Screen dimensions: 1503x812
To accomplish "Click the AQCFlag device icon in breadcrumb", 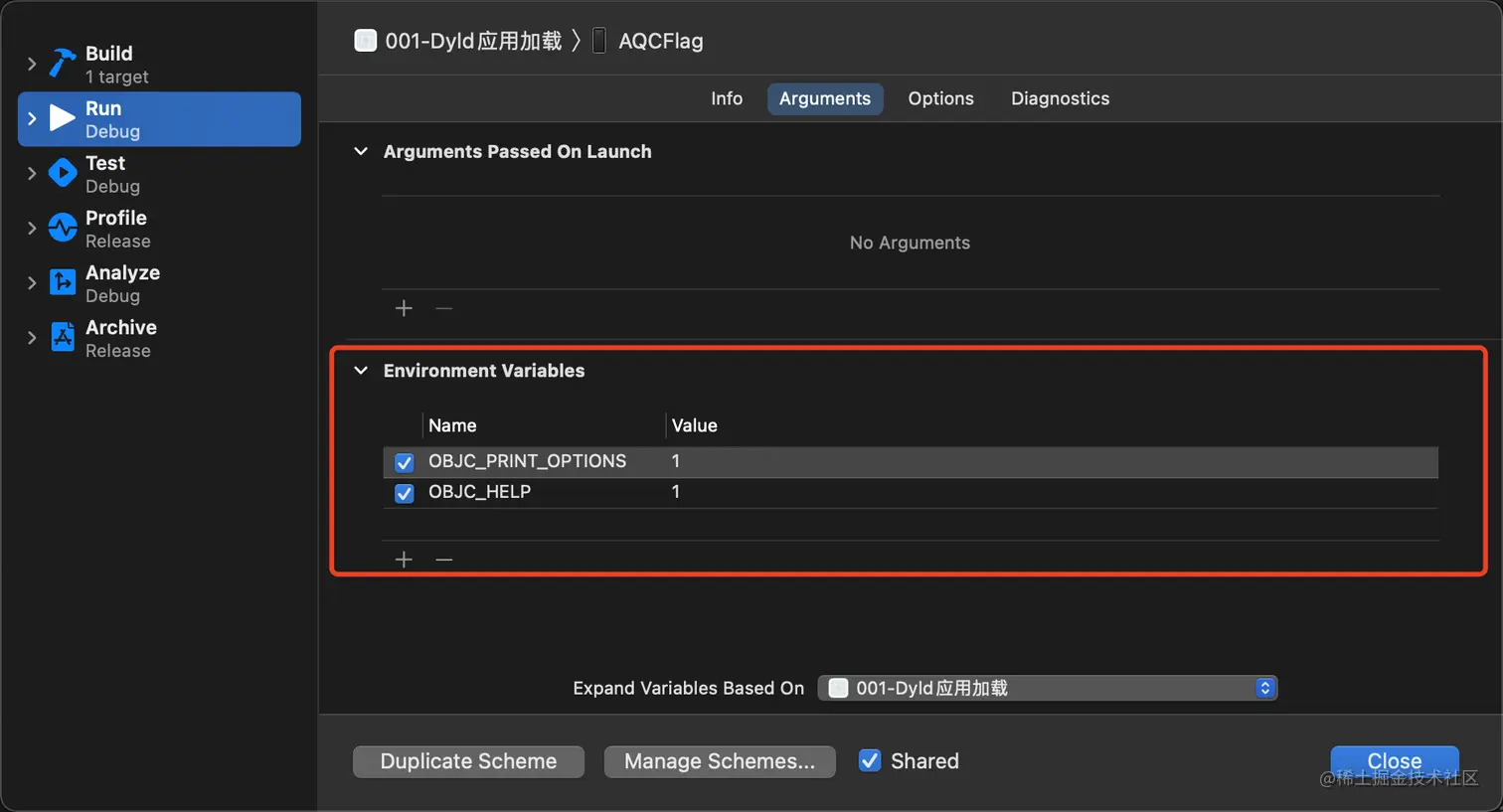I will point(599,41).
